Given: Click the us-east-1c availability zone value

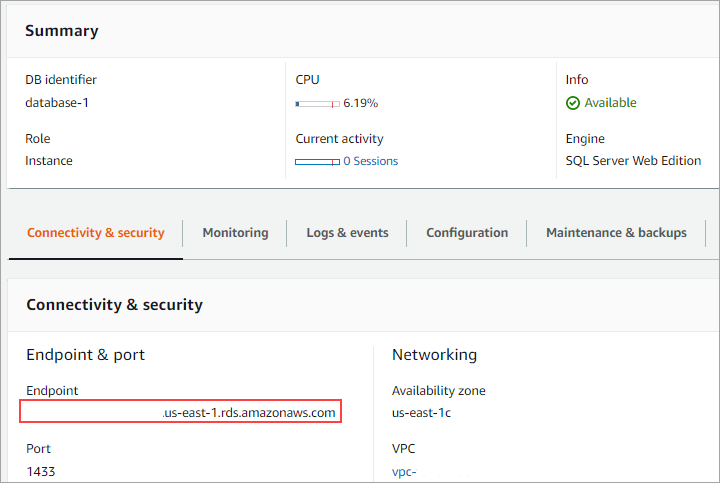Looking at the screenshot, I should [x=421, y=412].
